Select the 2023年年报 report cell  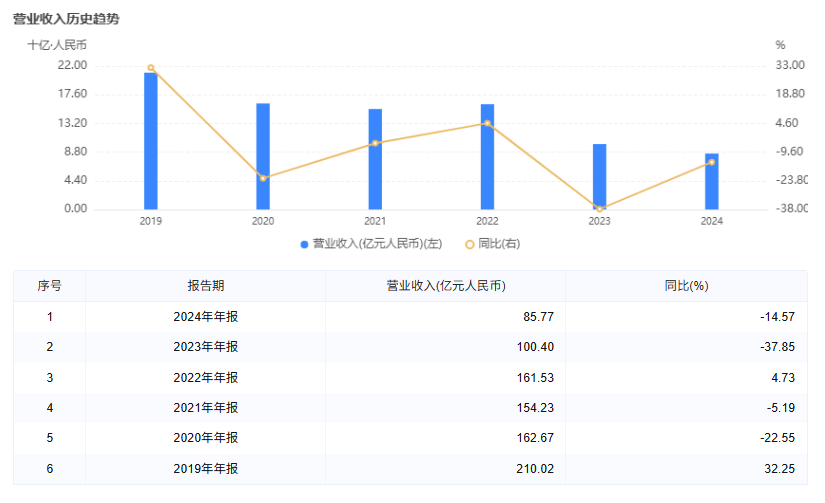[206, 347]
